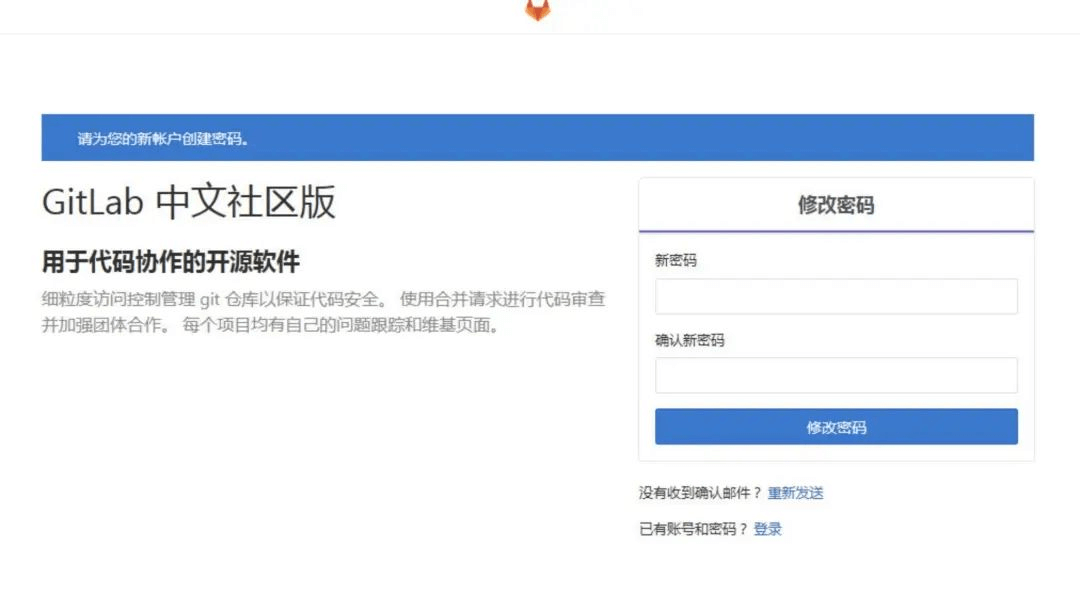Click the blue banner text 请为您的新帐户创建密码
1080x595 pixels.
click(163, 138)
